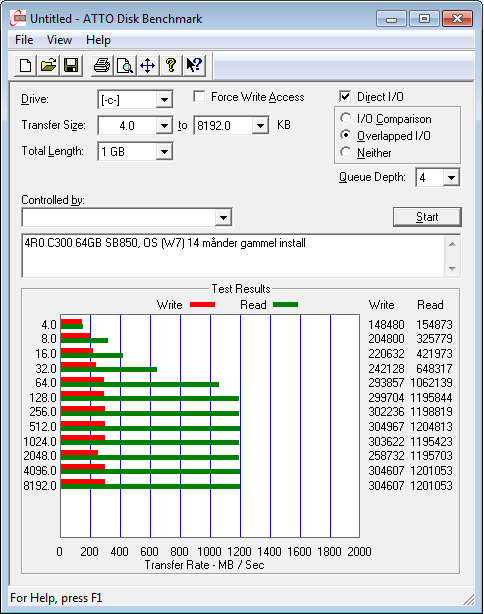Save results with the floppy disk icon
The height and width of the screenshot is (614, 484).
click(71, 65)
